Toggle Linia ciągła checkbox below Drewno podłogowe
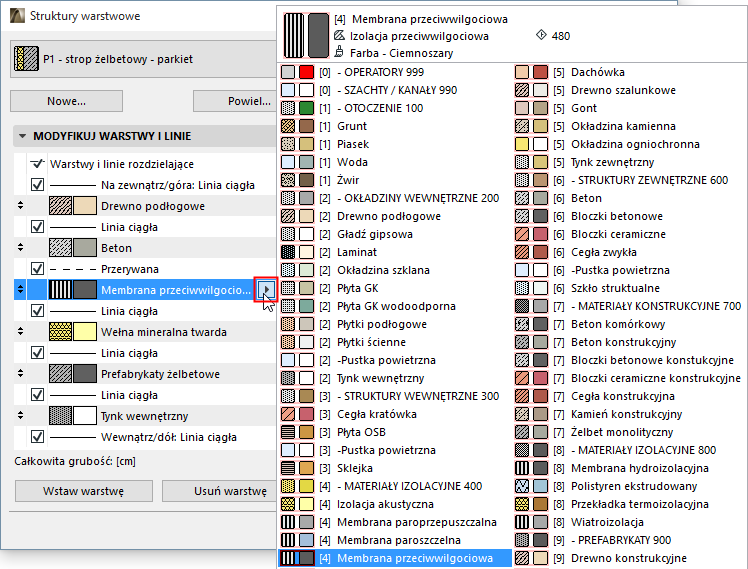 (x=37, y=227)
